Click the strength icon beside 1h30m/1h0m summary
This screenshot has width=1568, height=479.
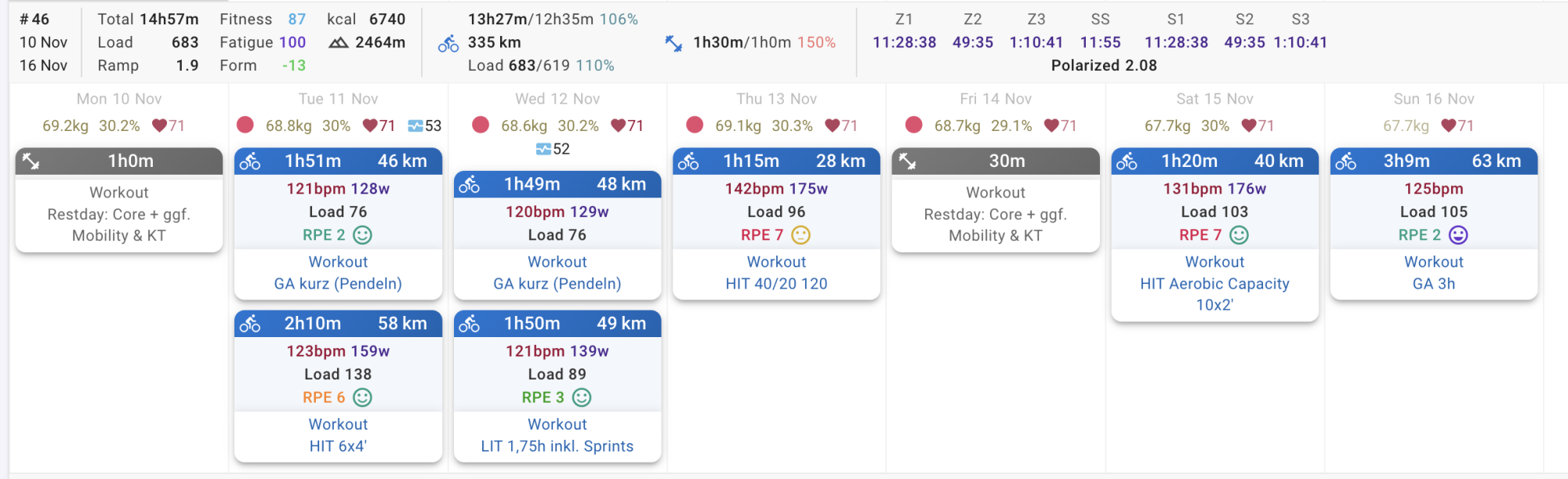coord(673,44)
